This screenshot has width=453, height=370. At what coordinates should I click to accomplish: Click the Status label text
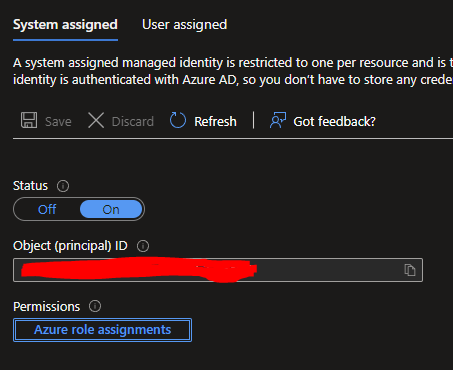30,186
